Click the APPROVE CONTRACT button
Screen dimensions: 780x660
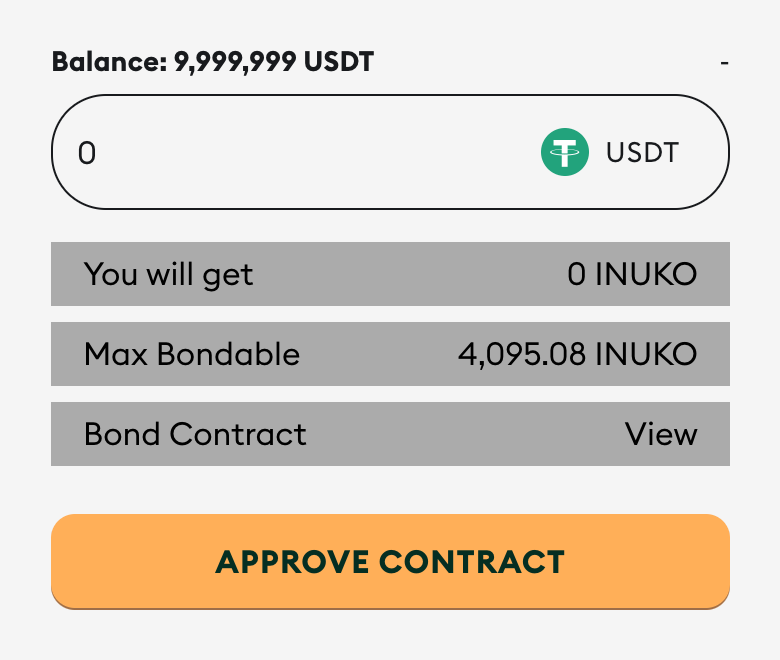[390, 561]
